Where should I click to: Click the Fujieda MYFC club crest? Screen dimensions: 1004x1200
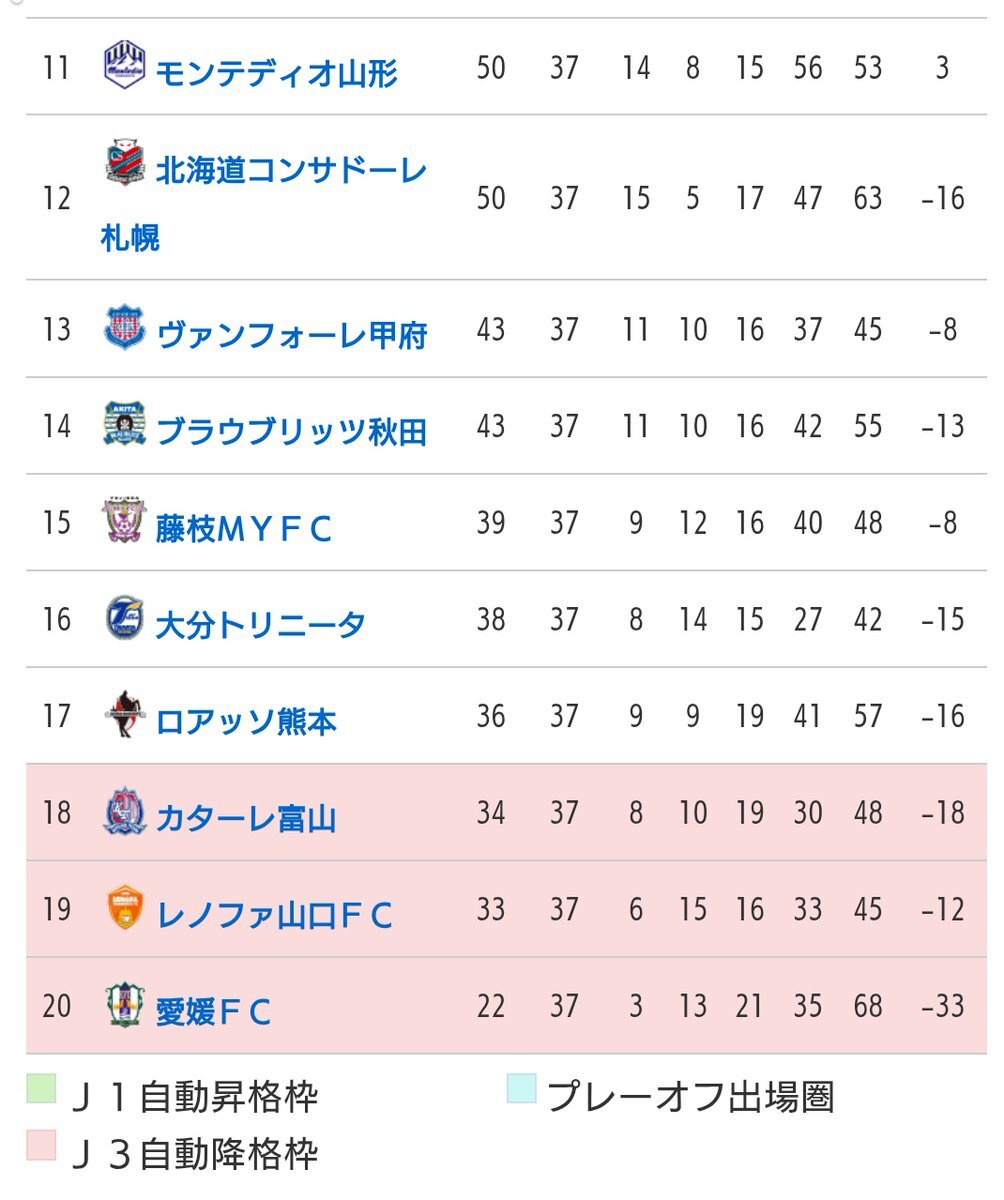click(125, 522)
